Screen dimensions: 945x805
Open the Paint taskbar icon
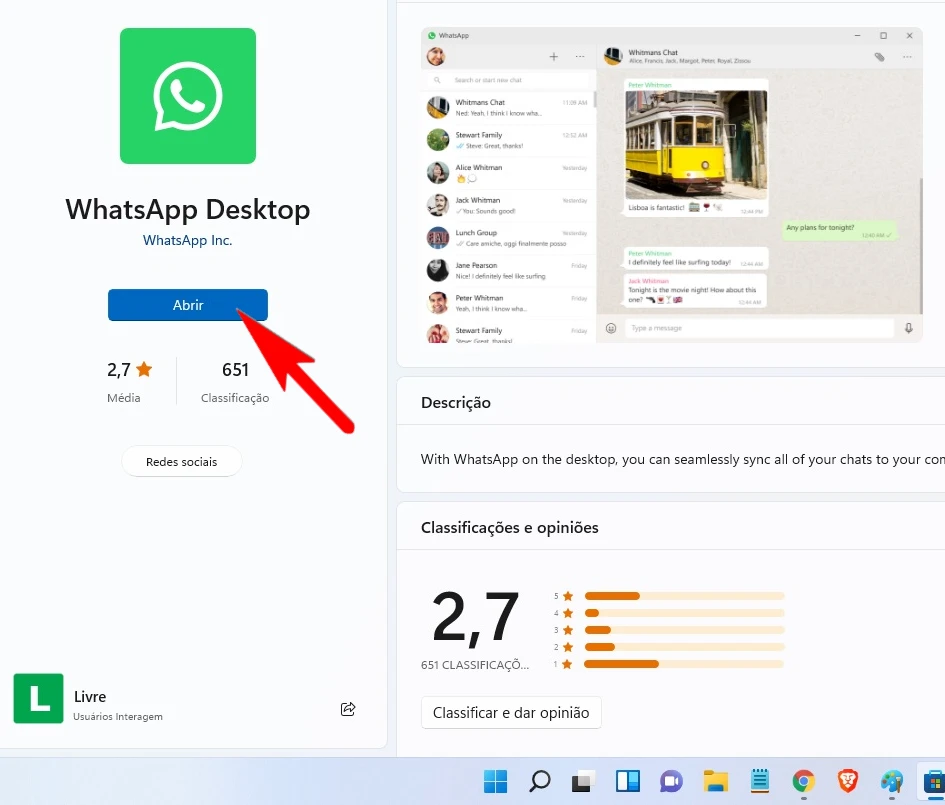click(x=891, y=782)
